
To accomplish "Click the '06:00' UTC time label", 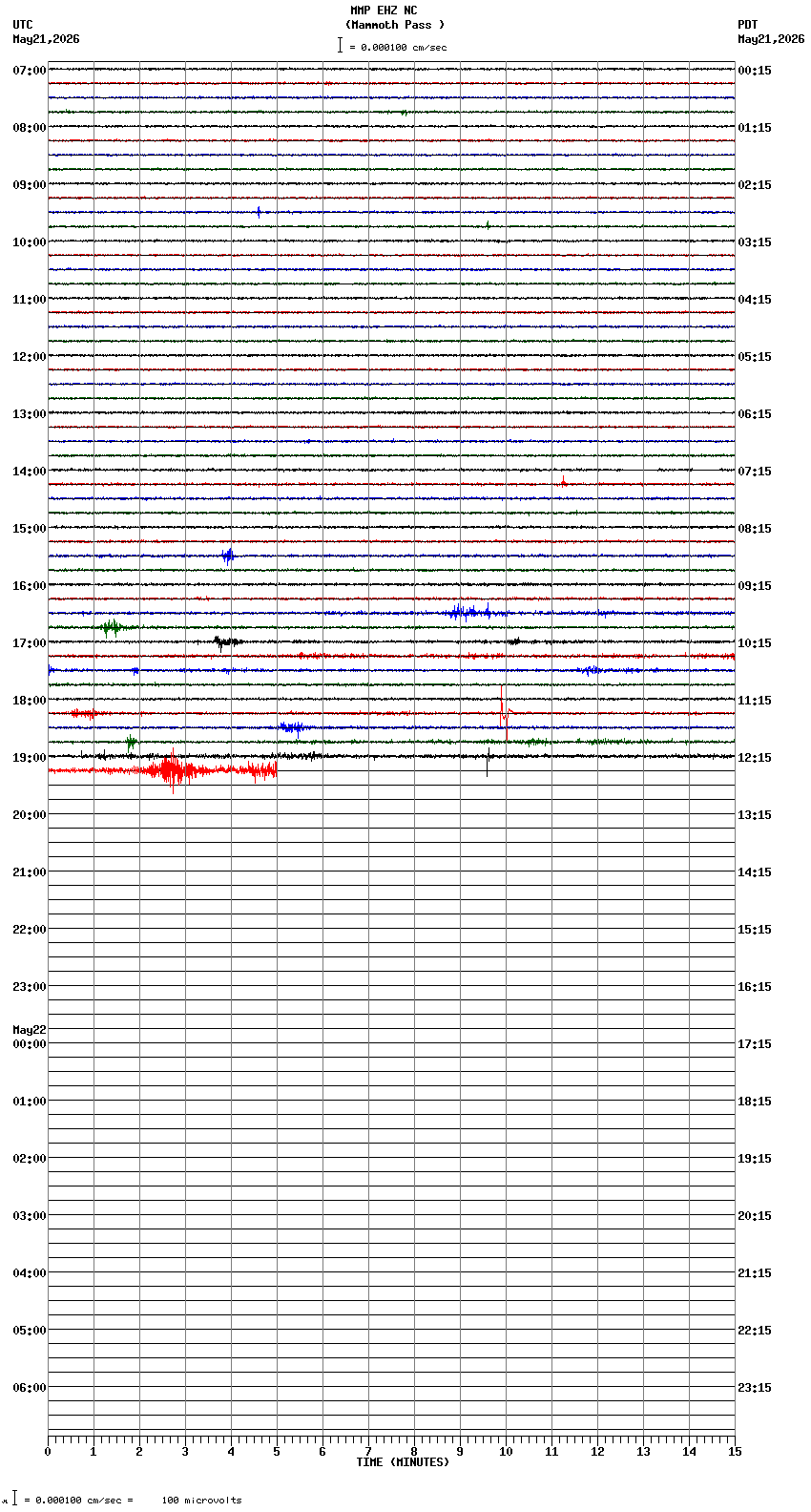I will pyautogui.click(x=30, y=1388).
